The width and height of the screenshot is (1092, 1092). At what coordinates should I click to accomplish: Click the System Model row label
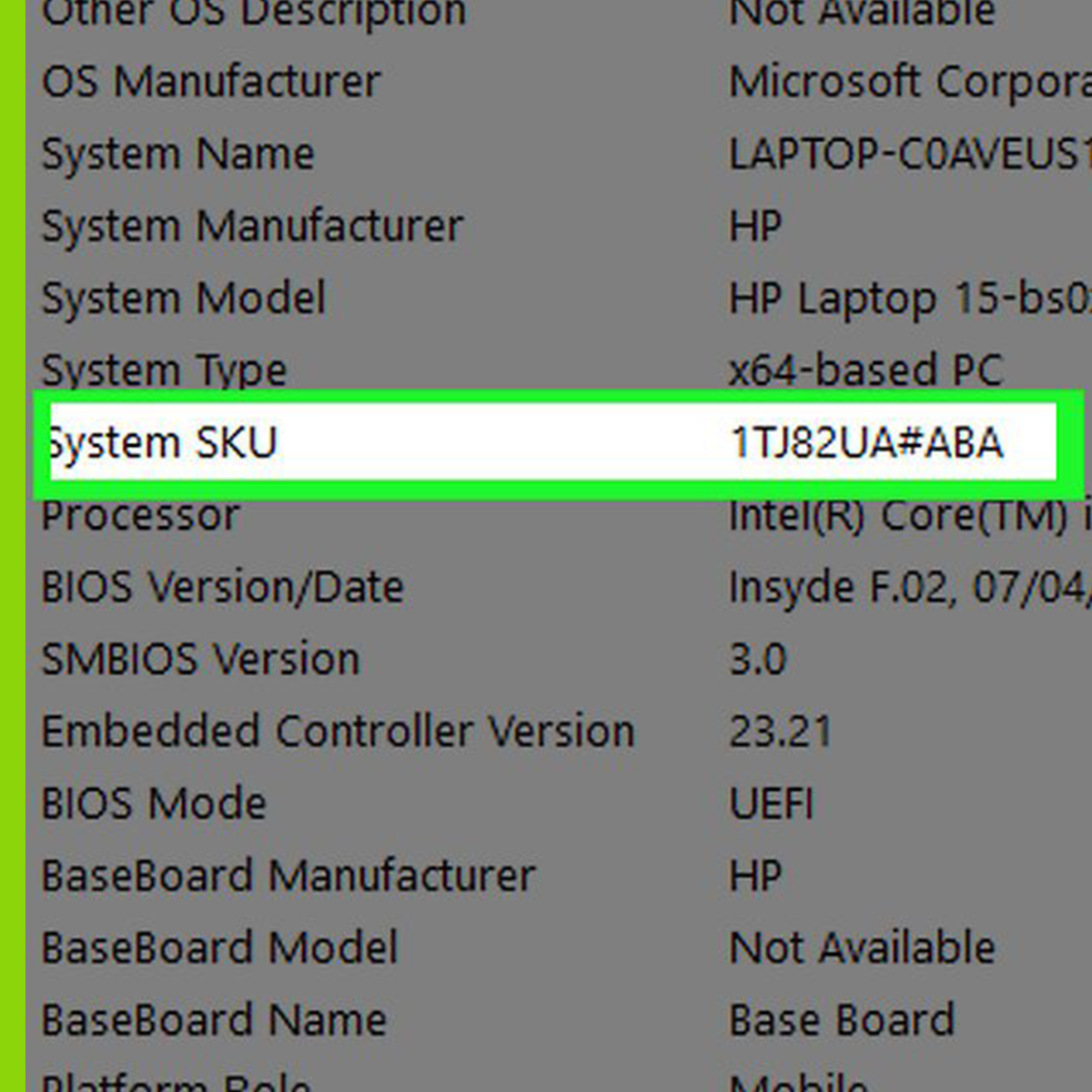point(184,298)
